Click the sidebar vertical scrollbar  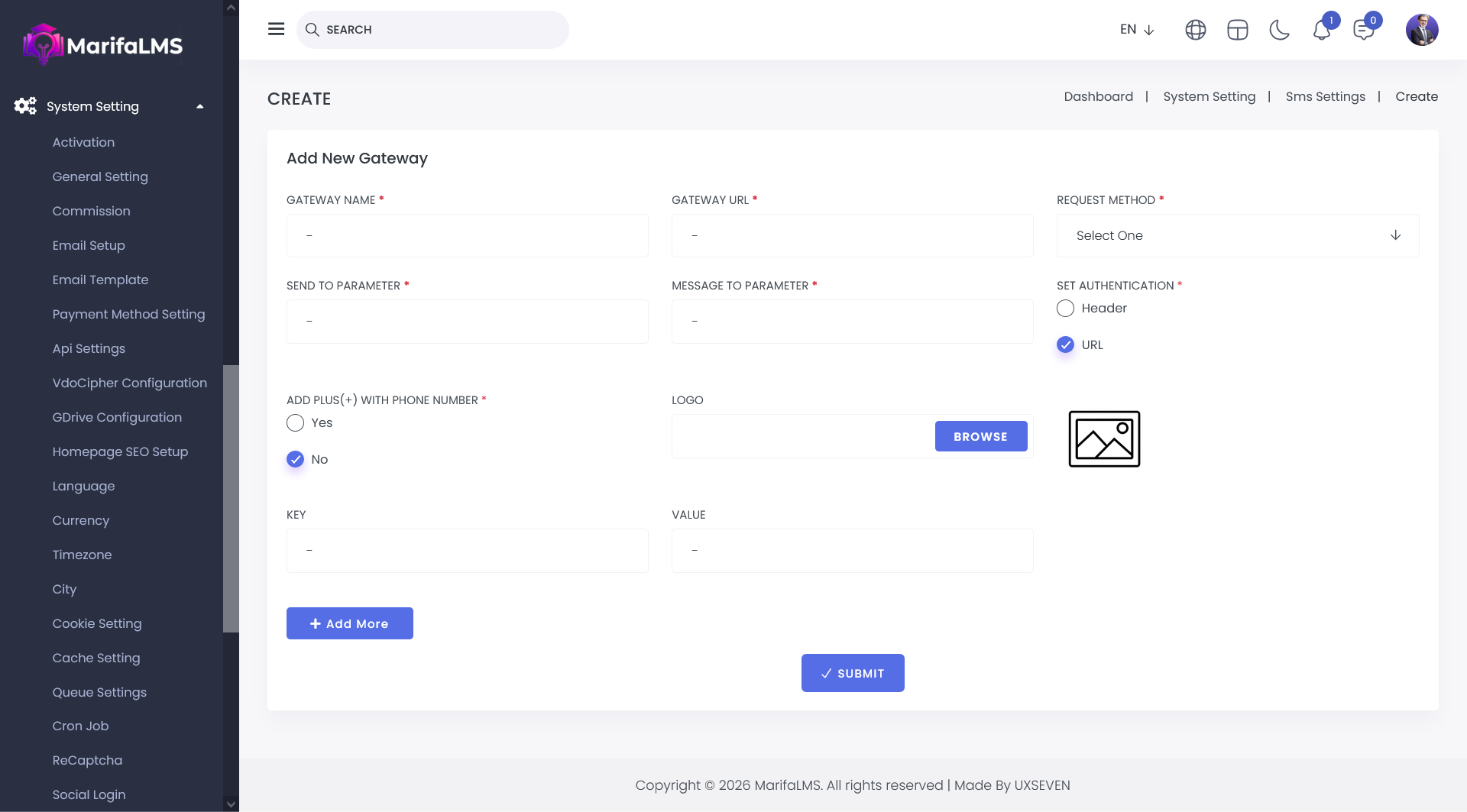[231, 498]
